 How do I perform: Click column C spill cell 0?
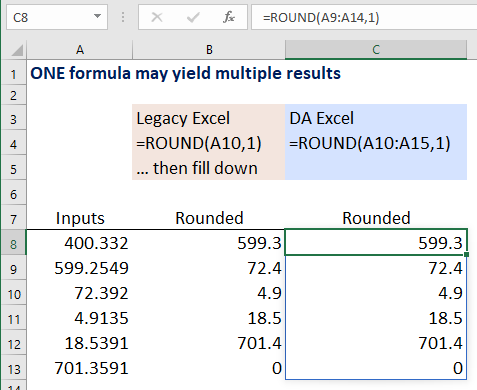pyautogui.click(x=376, y=368)
